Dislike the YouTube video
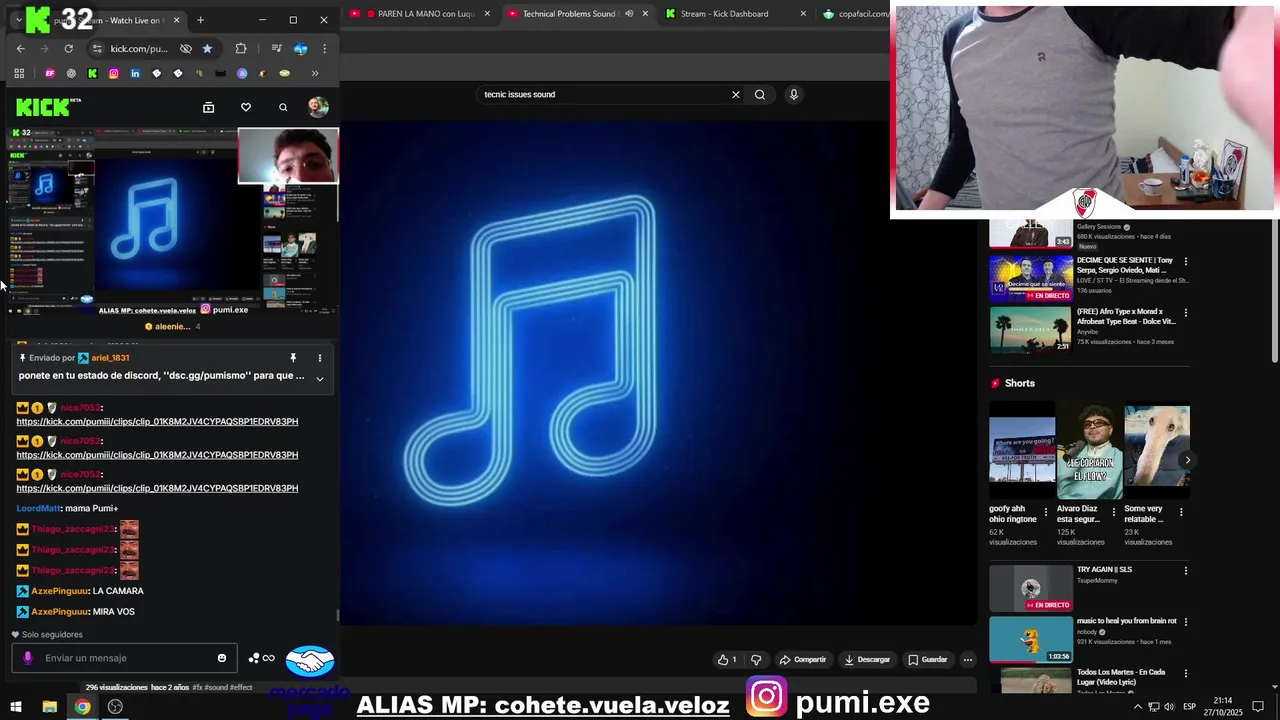This screenshot has width=1280, height=720. pos(756,660)
